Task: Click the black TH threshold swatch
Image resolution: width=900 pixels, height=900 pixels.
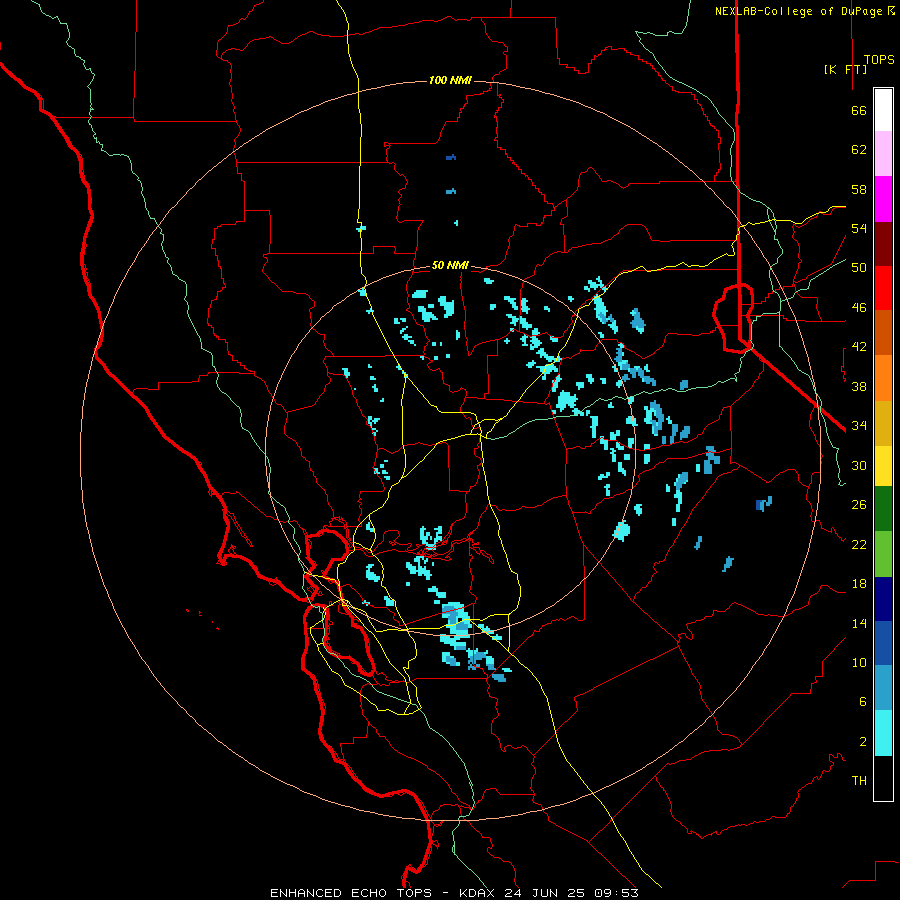Action: click(x=883, y=778)
